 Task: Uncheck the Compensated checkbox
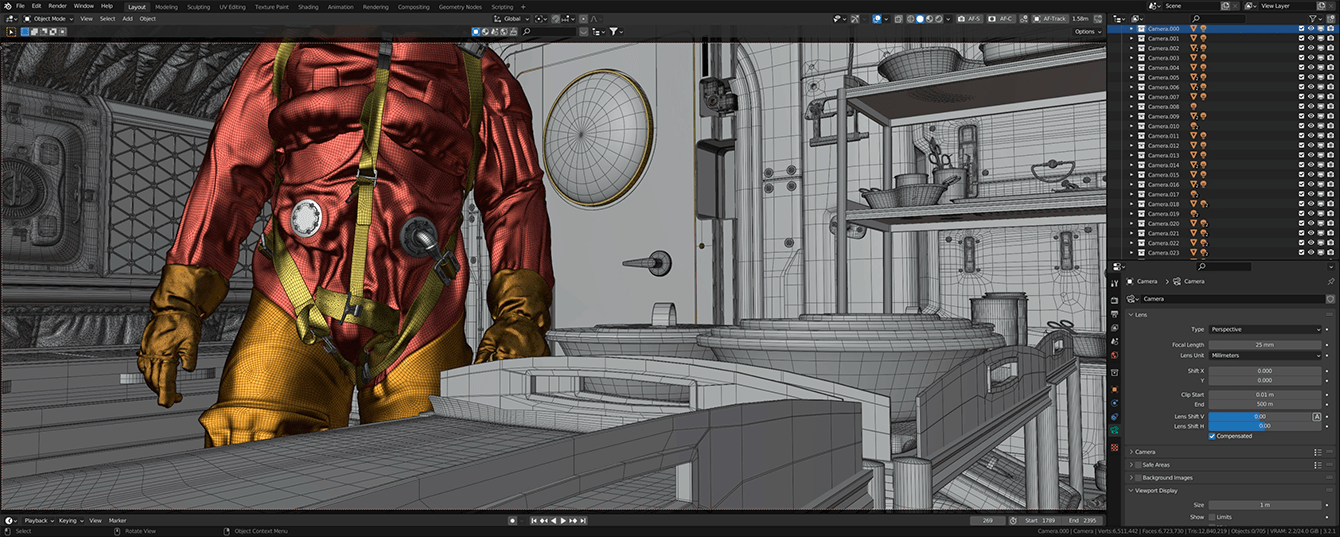[x=1213, y=436]
